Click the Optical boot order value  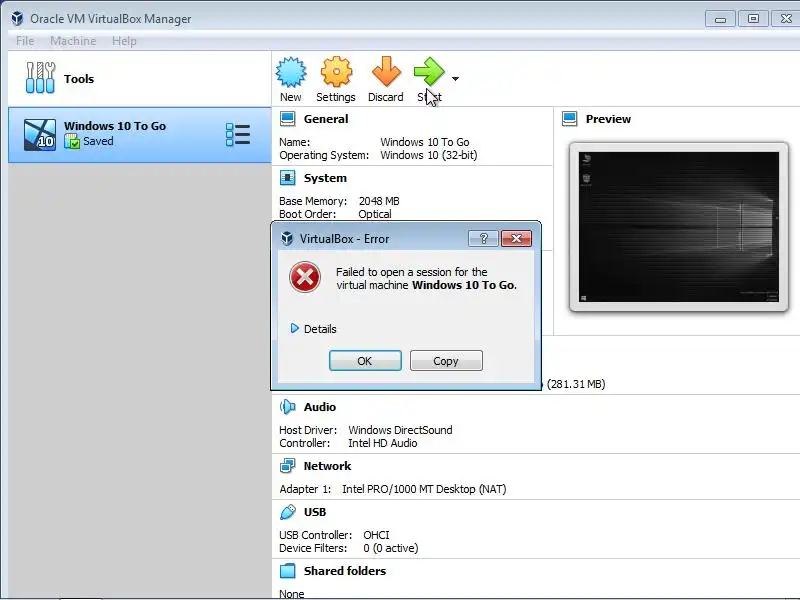[375, 214]
